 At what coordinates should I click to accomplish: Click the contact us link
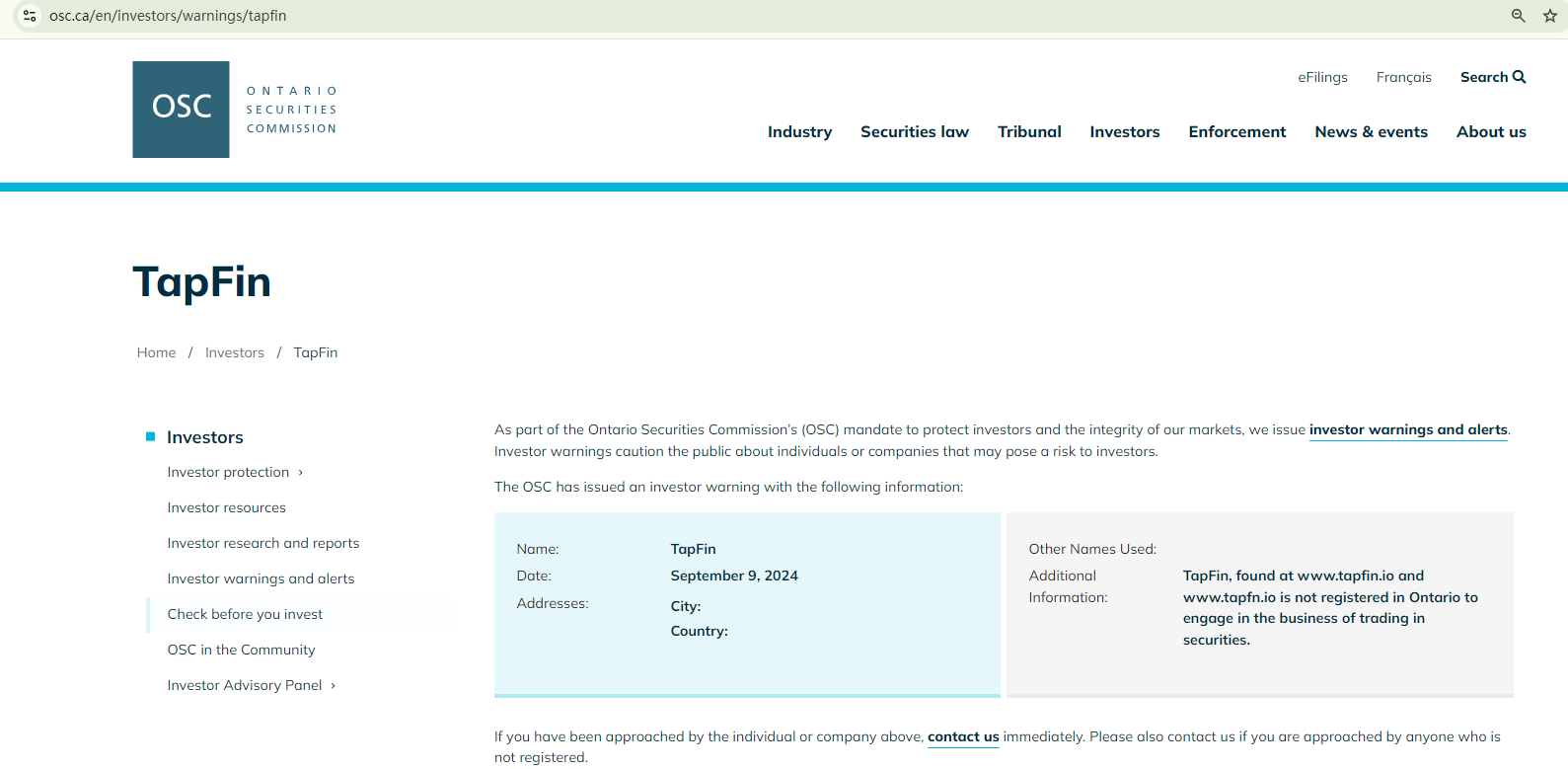pos(963,736)
